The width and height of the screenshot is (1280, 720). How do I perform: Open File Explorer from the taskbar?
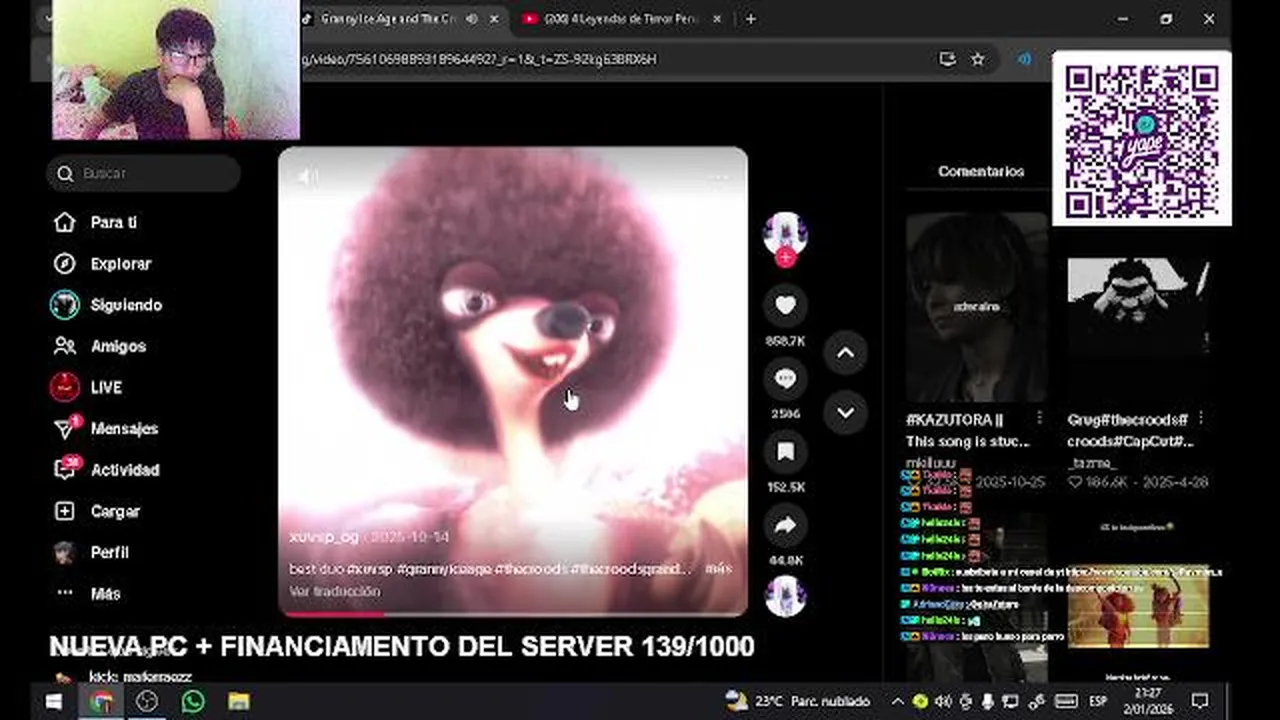239,701
